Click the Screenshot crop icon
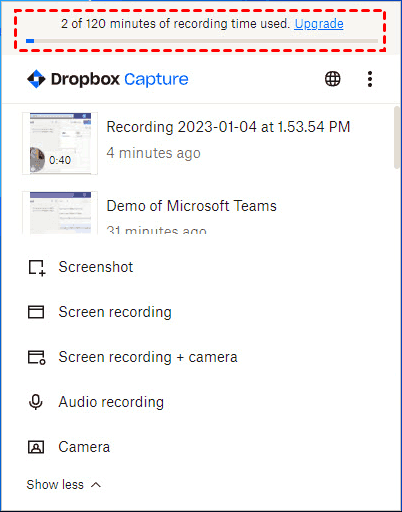Image resolution: width=402 pixels, height=512 pixels. tap(37, 268)
